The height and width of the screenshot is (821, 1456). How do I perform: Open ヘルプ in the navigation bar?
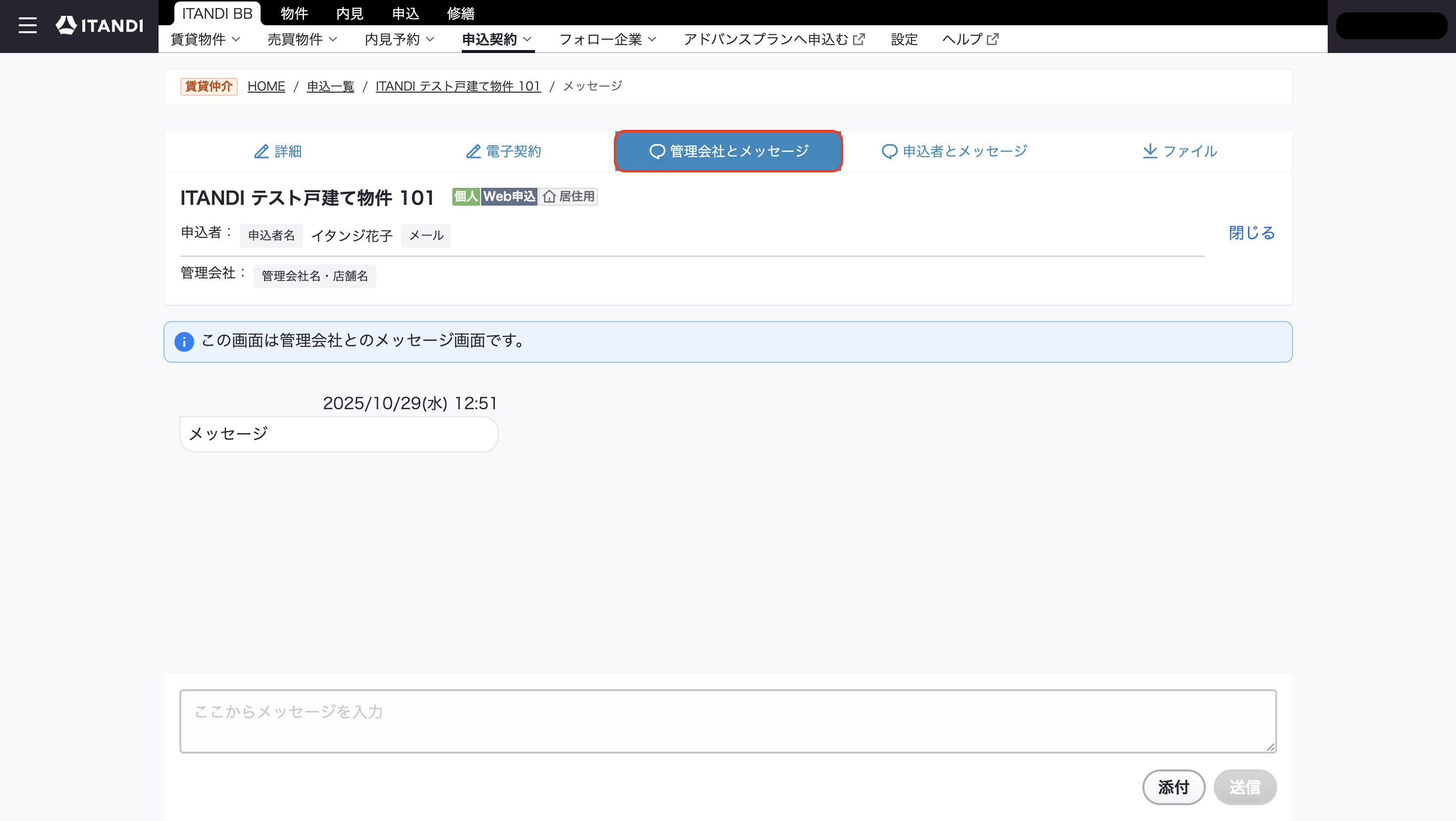pyautogui.click(x=971, y=39)
